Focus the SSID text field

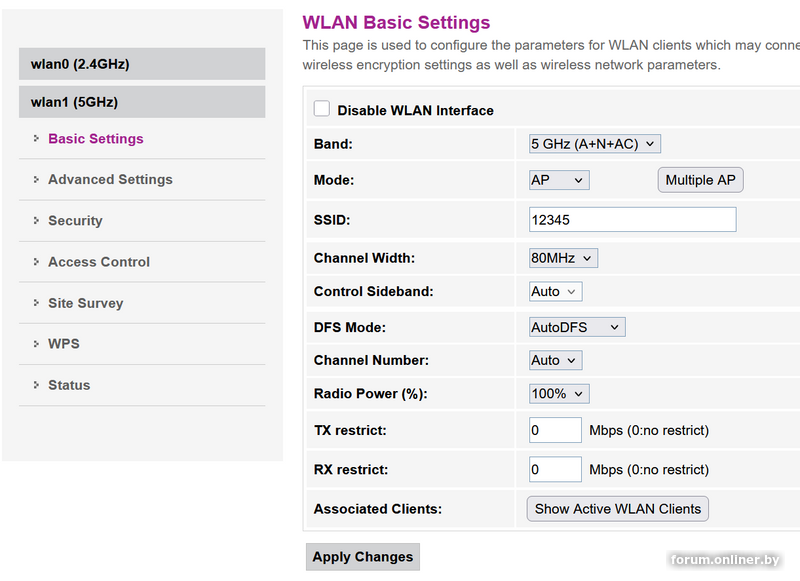pyautogui.click(x=632, y=220)
